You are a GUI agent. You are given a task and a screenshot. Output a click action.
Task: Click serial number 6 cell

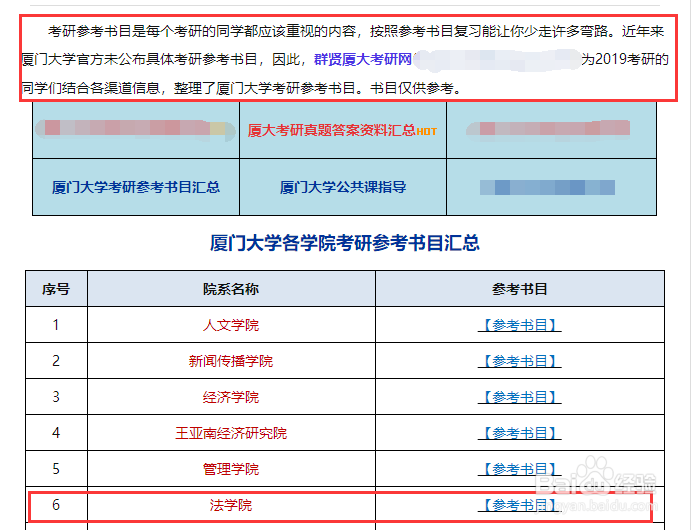click(56, 505)
